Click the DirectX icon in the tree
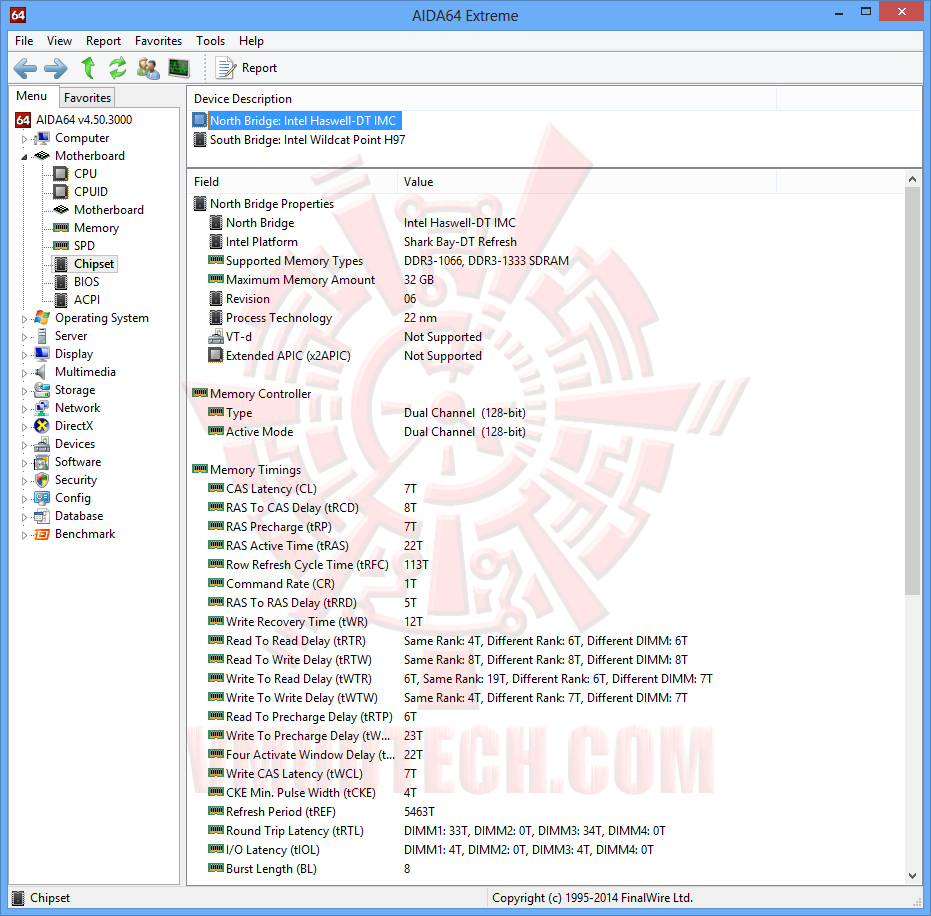 click(x=42, y=426)
